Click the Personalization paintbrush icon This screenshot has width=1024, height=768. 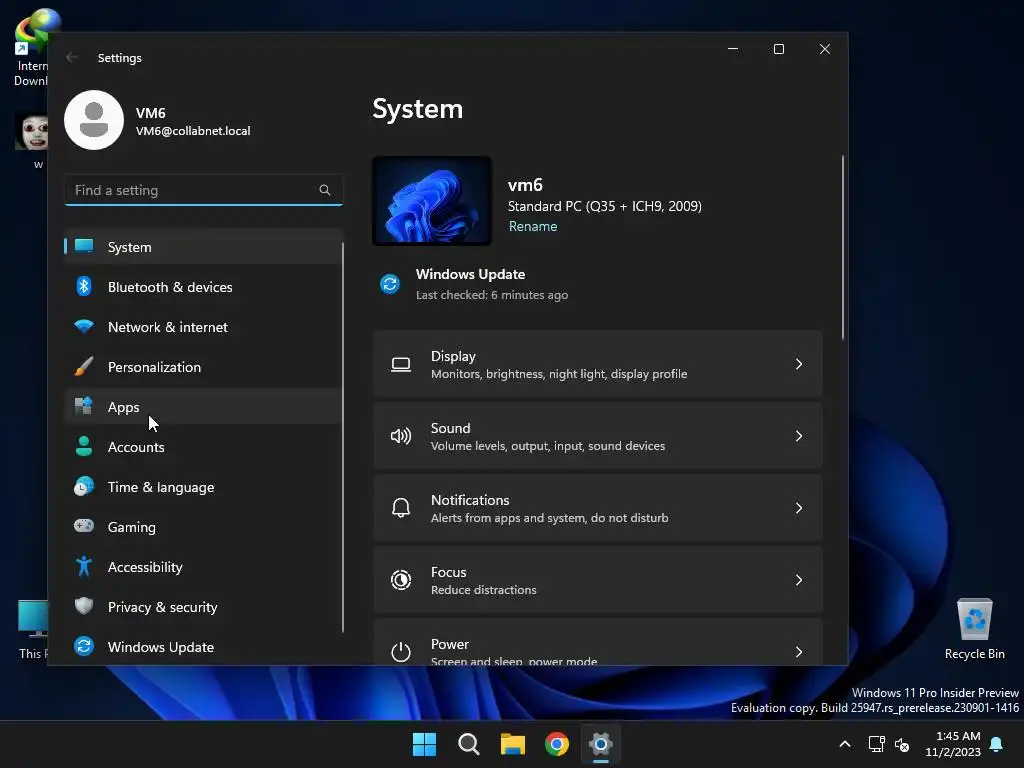84,366
